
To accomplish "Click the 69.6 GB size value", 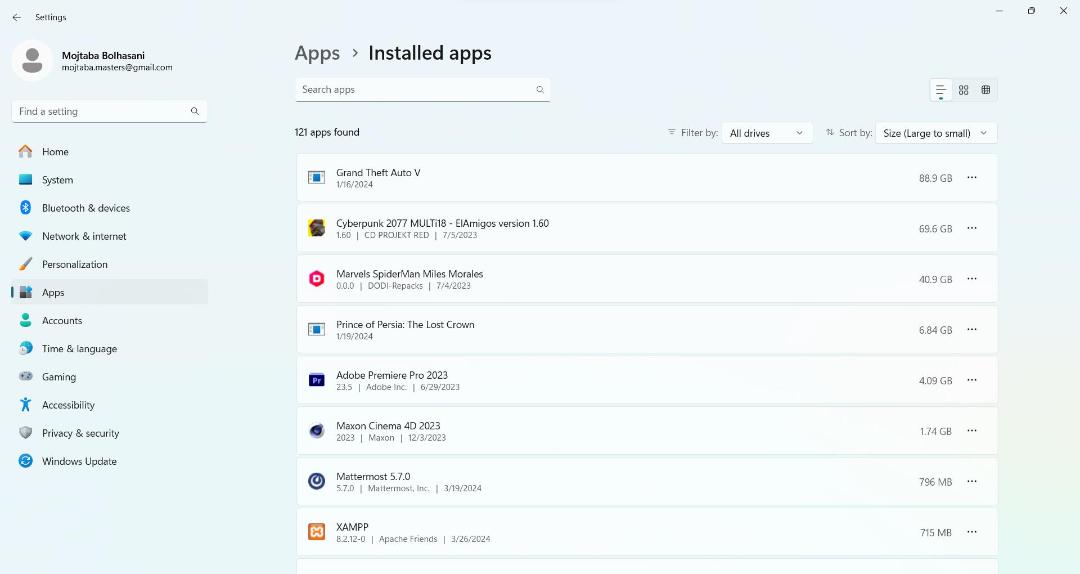I will (935, 229).
